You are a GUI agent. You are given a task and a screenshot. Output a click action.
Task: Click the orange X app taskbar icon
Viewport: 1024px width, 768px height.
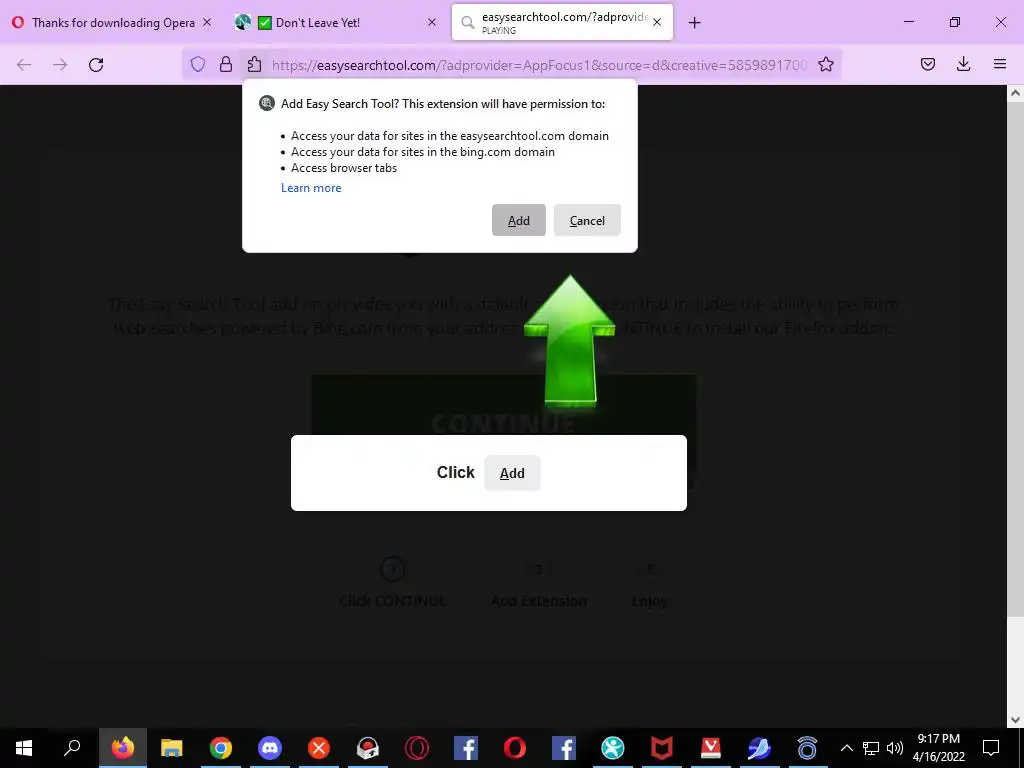(319, 748)
